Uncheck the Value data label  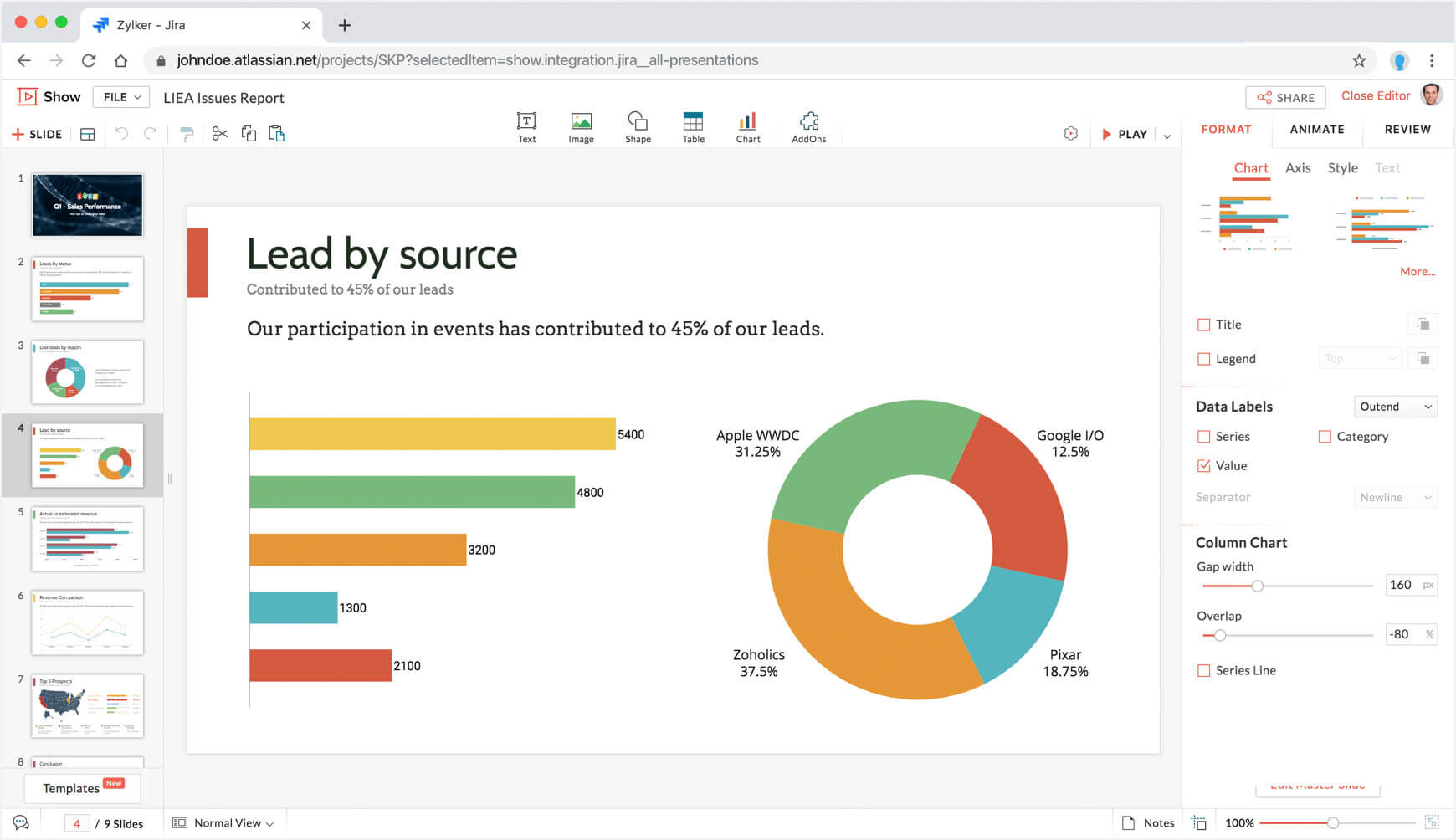pyautogui.click(x=1204, y=466)
